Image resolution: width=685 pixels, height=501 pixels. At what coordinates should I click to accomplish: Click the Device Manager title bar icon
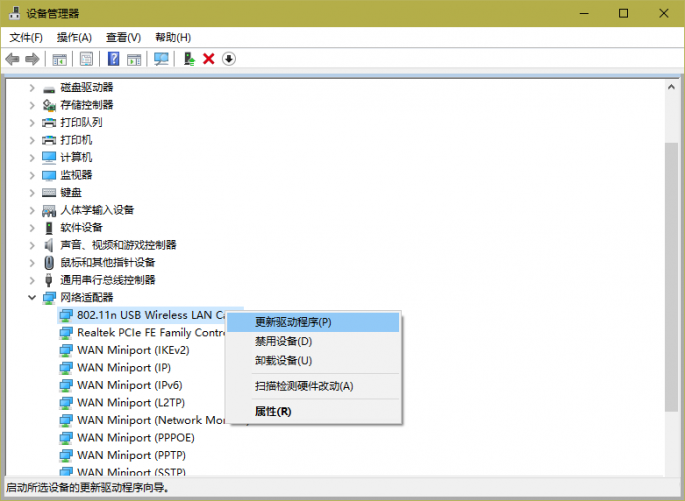[14, 13]
